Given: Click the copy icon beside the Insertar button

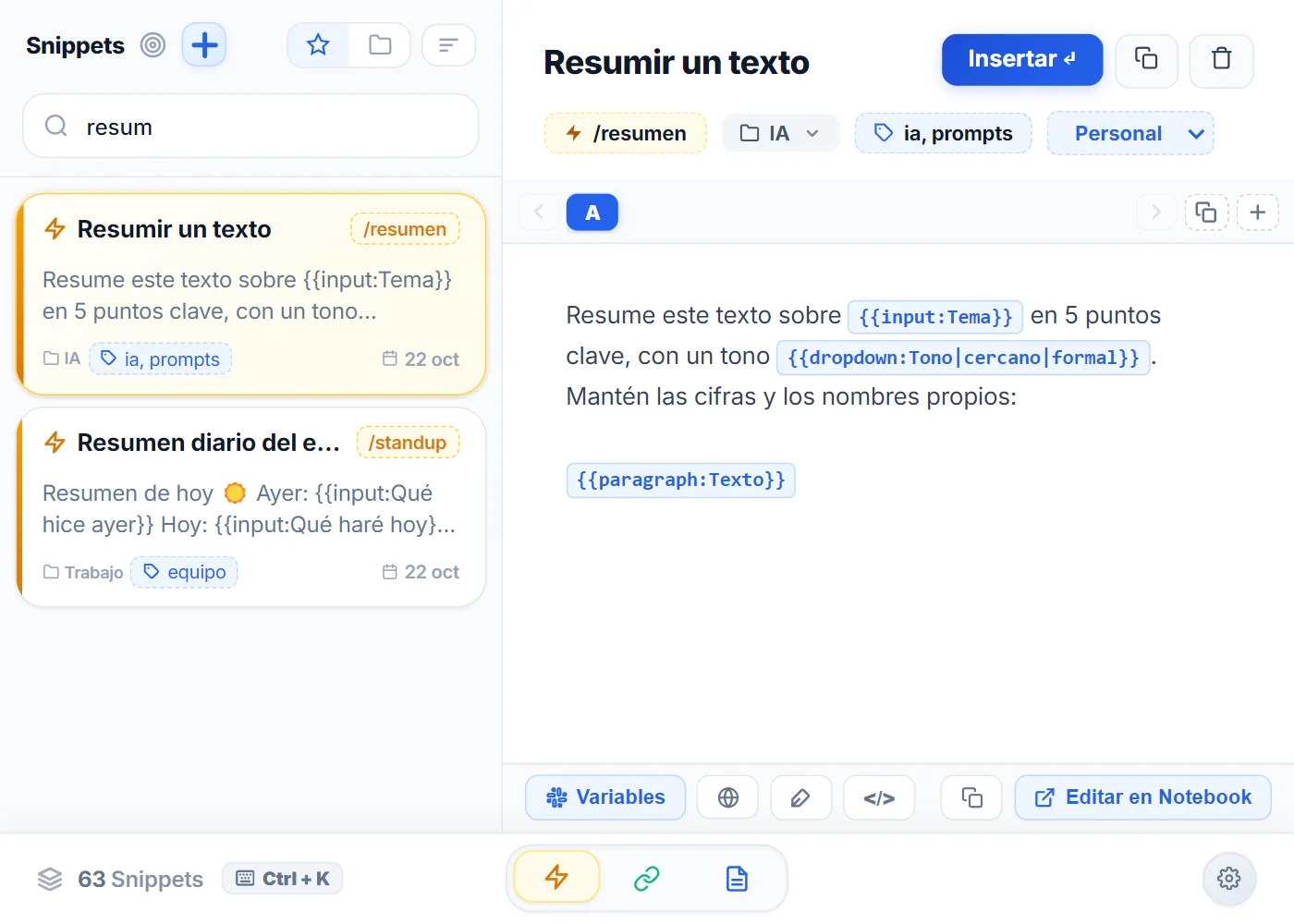Looking at the screenshot, I should click(1146, 60).
